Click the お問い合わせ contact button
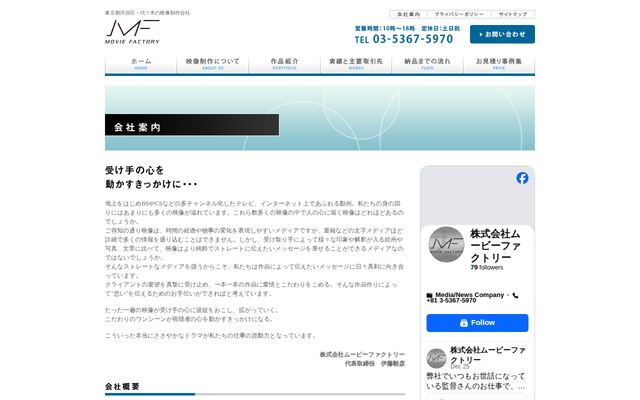 502,34
